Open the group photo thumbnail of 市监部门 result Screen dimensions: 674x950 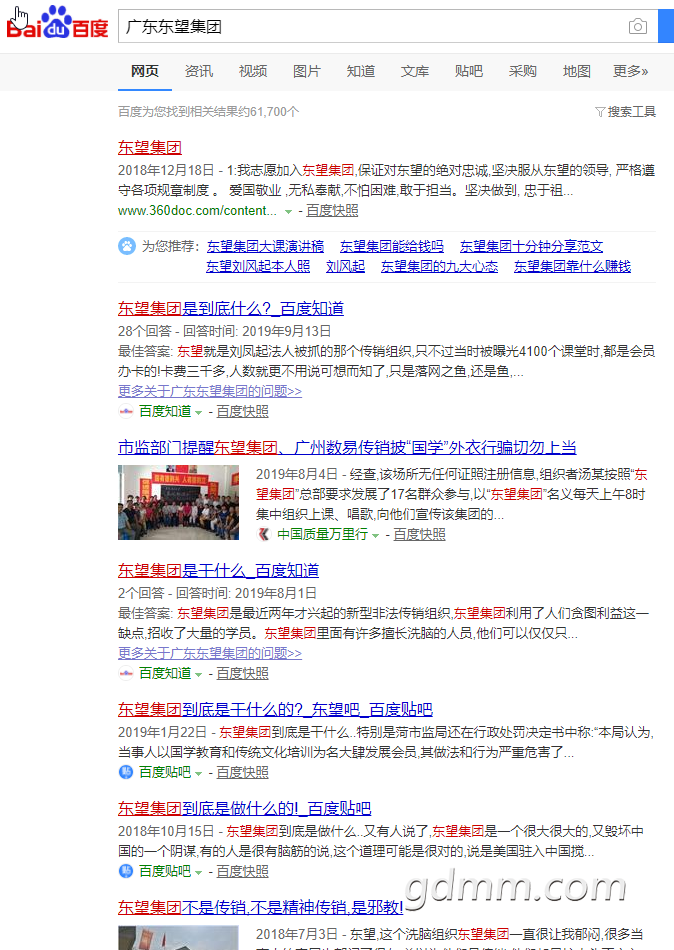(x=179, y=502)
